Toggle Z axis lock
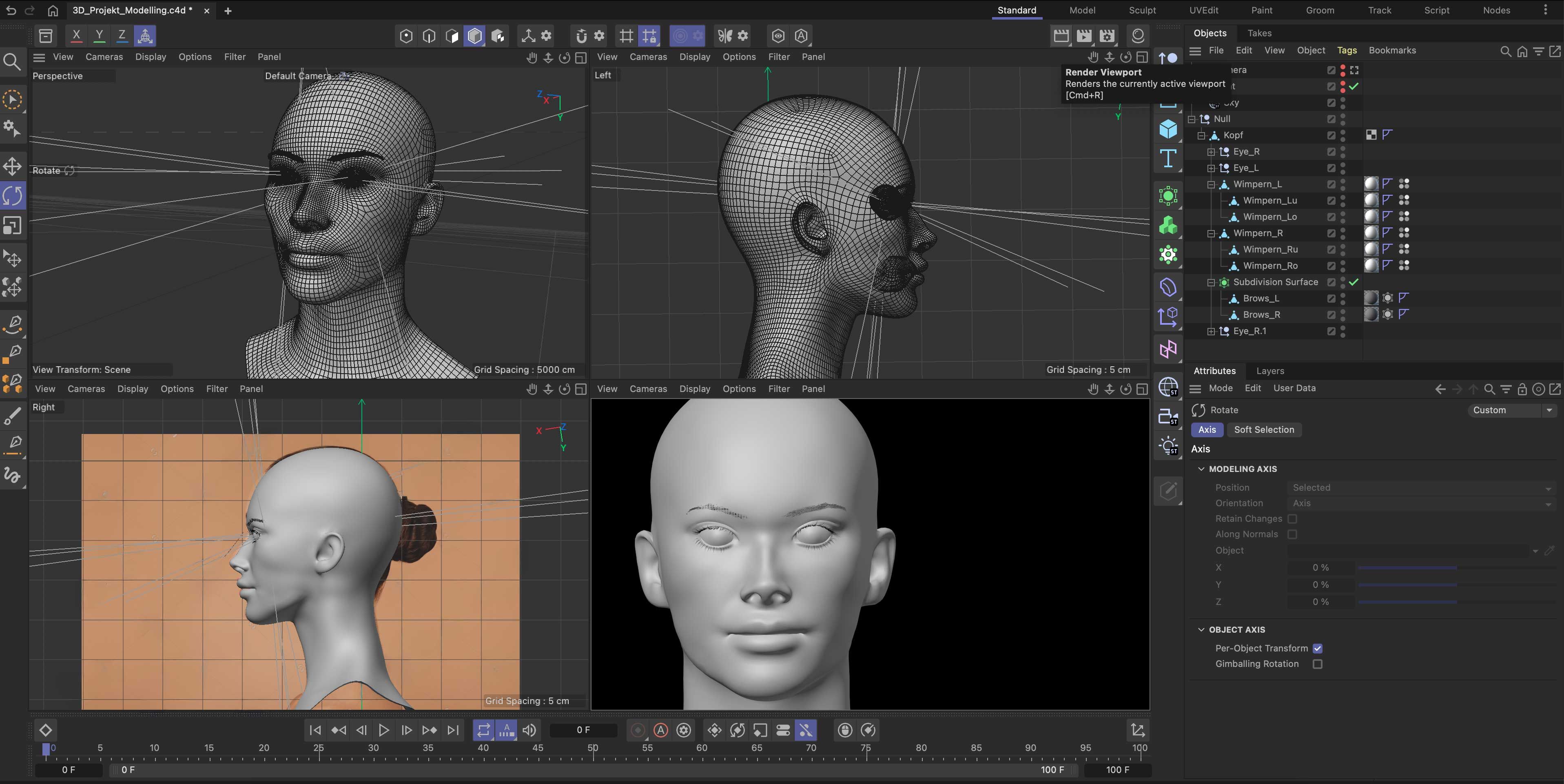The height and width of the screenshot is (784, 1564). pyautogui.click(x=122, y=35)
